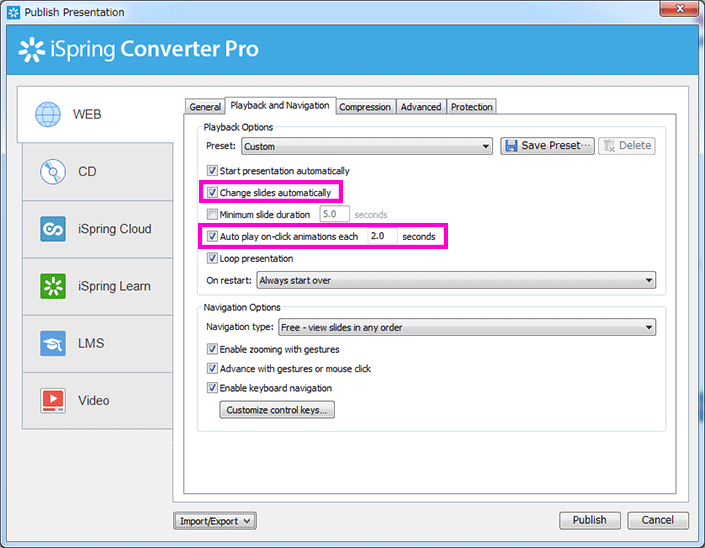This screenshot has height=548, width=705.
Task: Switch to the General tab
Action: [205, 107]
